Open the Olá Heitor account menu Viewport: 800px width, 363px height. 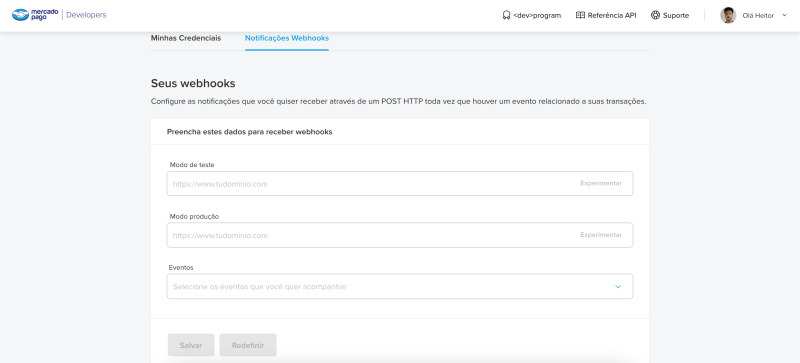click(x=758, y=15)
